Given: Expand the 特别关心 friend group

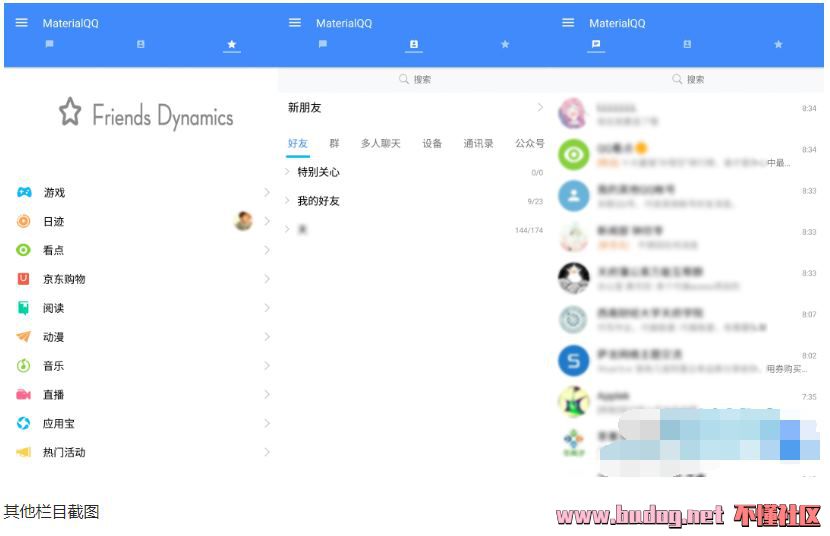Looking at the screenshot, I should pos(414,172).
